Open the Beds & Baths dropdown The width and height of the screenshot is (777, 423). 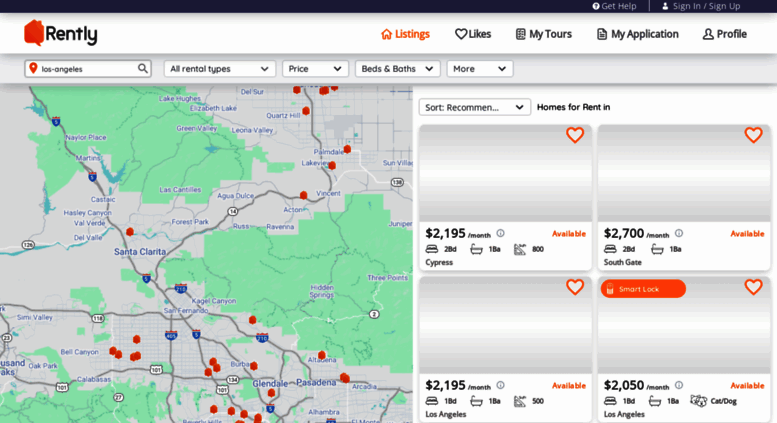[x=397, y=69]
